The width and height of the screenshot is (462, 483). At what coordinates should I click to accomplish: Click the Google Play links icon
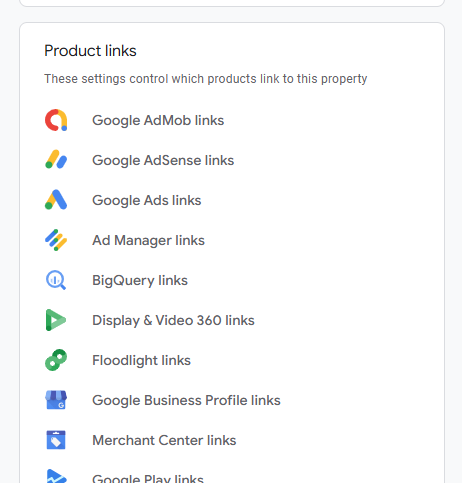point(56,476)
